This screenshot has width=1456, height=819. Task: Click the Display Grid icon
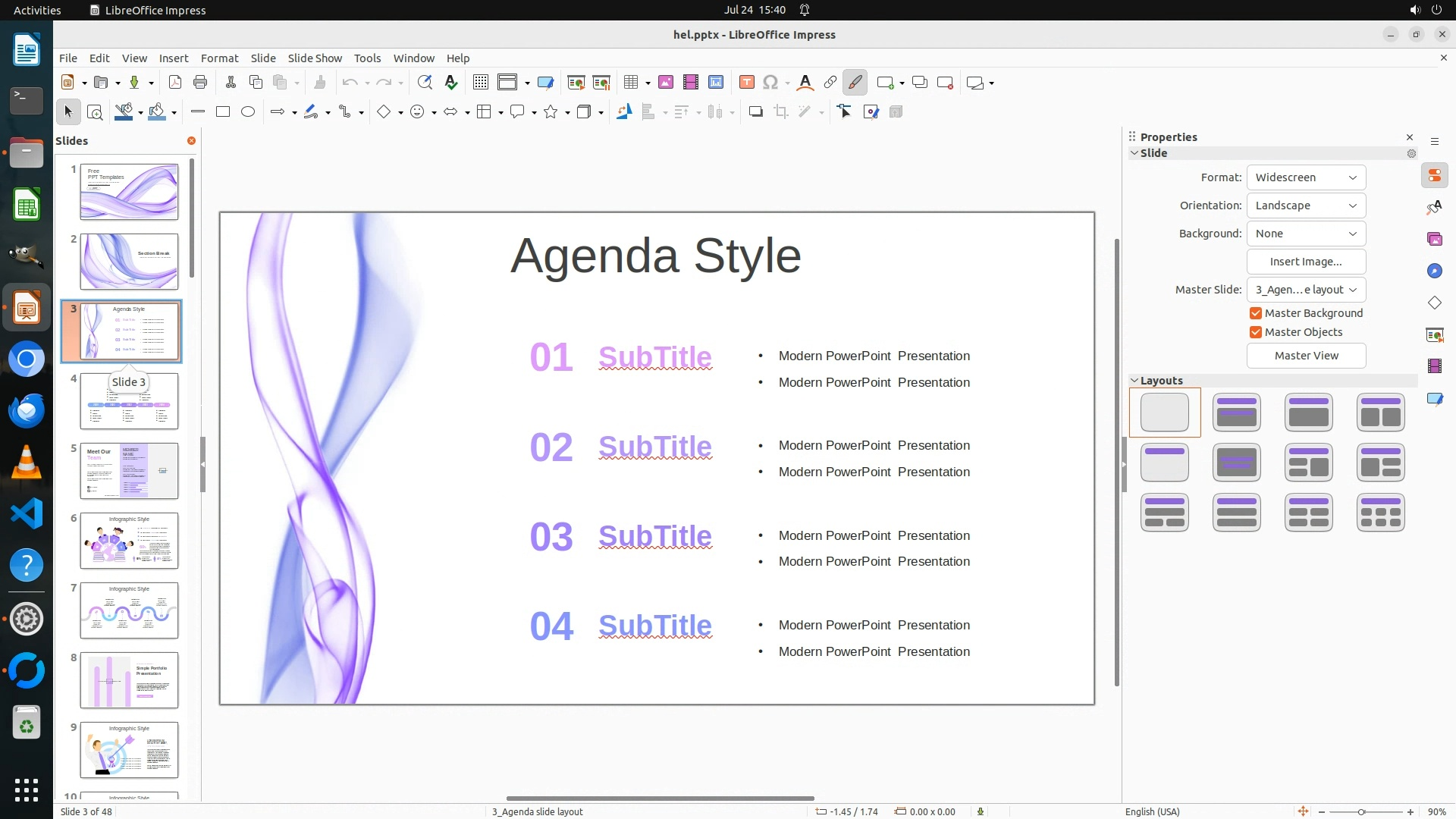[481, 83]
